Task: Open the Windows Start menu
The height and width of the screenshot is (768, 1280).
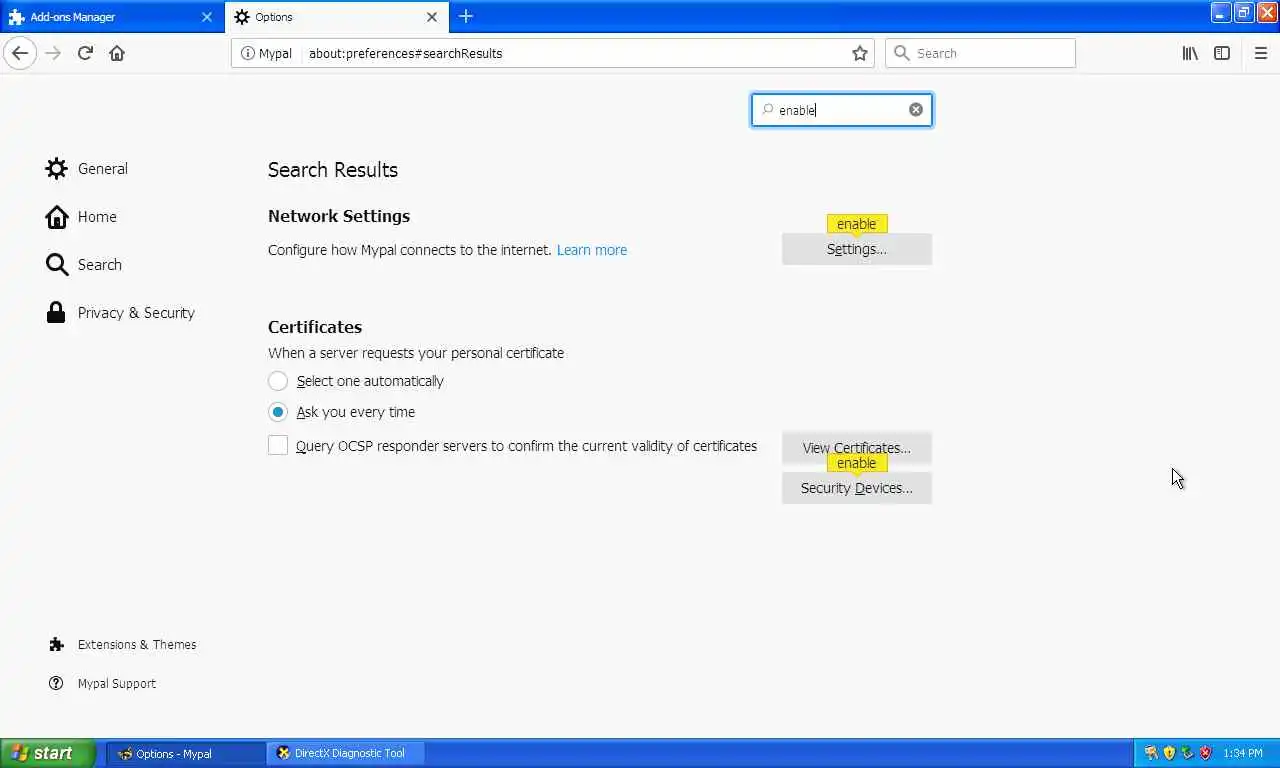Action: click(48, 753)
